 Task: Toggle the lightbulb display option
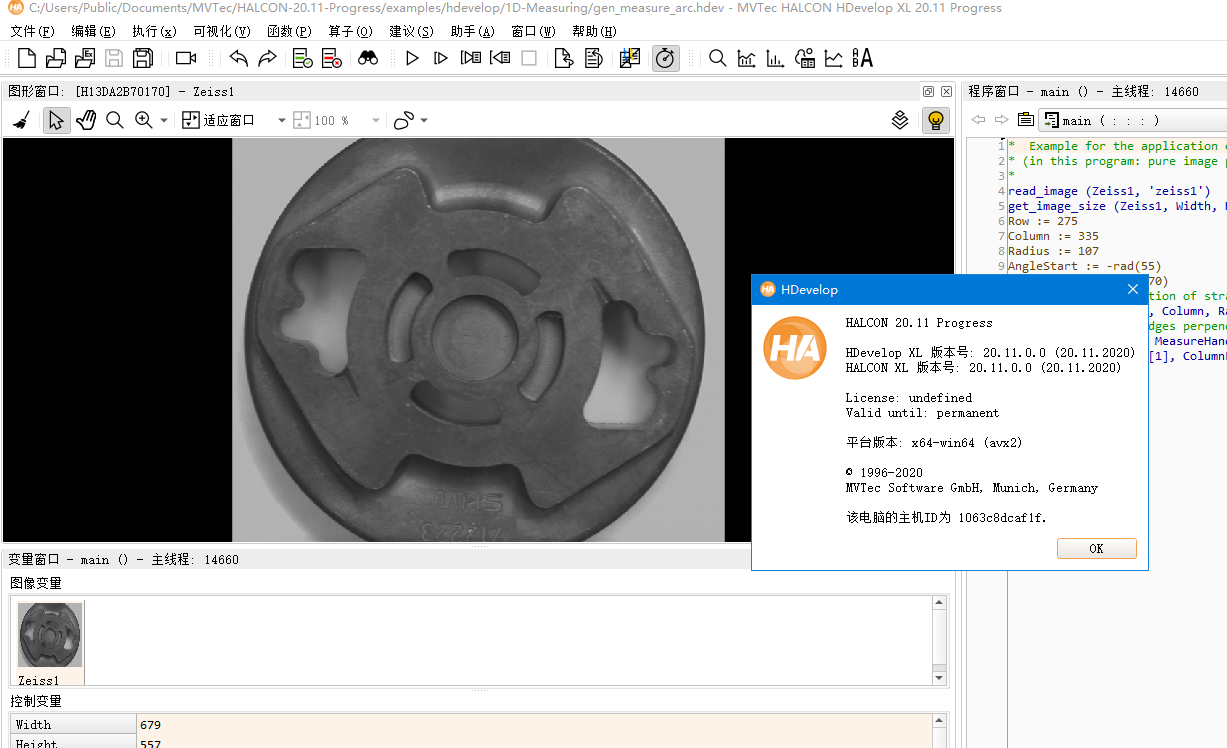(x=936, y=120)
